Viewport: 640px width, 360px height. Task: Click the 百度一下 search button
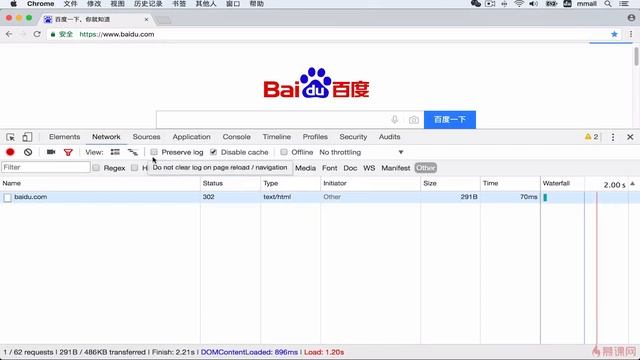click(450, 120)
